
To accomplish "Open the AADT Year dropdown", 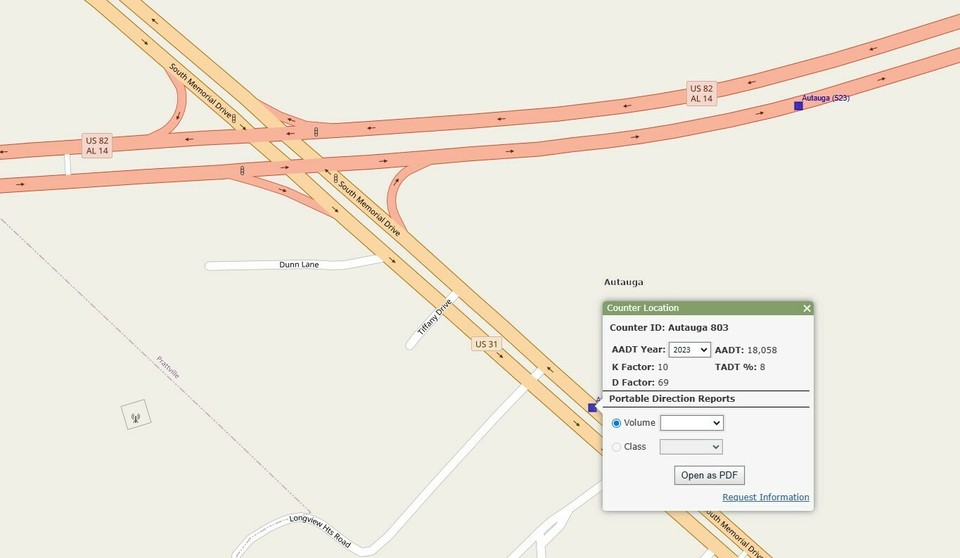I will coord(689,350).
